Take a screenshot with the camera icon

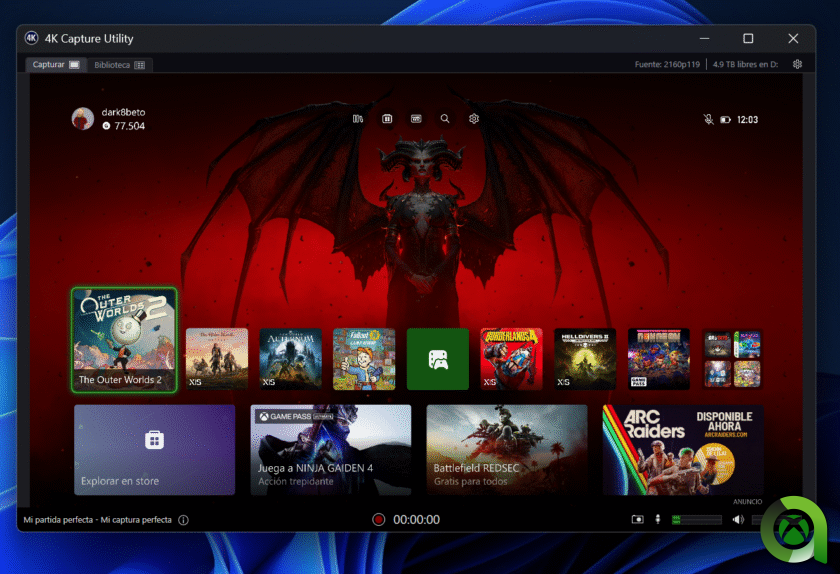pos(637,520)
